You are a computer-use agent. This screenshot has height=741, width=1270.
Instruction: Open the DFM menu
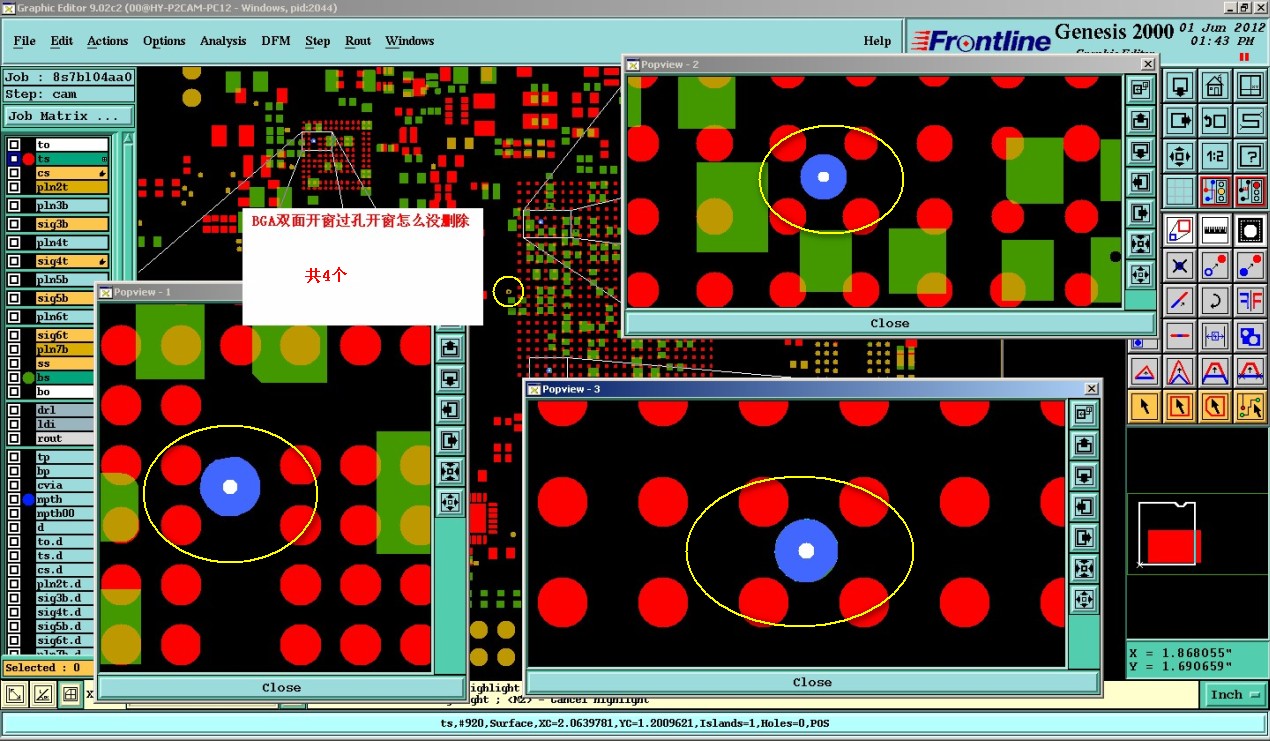point(276,41)
